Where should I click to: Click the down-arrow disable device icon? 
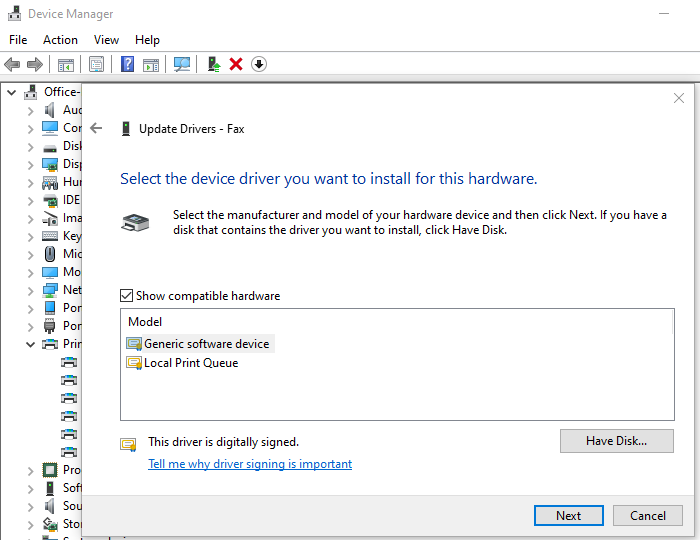(259, 64)
